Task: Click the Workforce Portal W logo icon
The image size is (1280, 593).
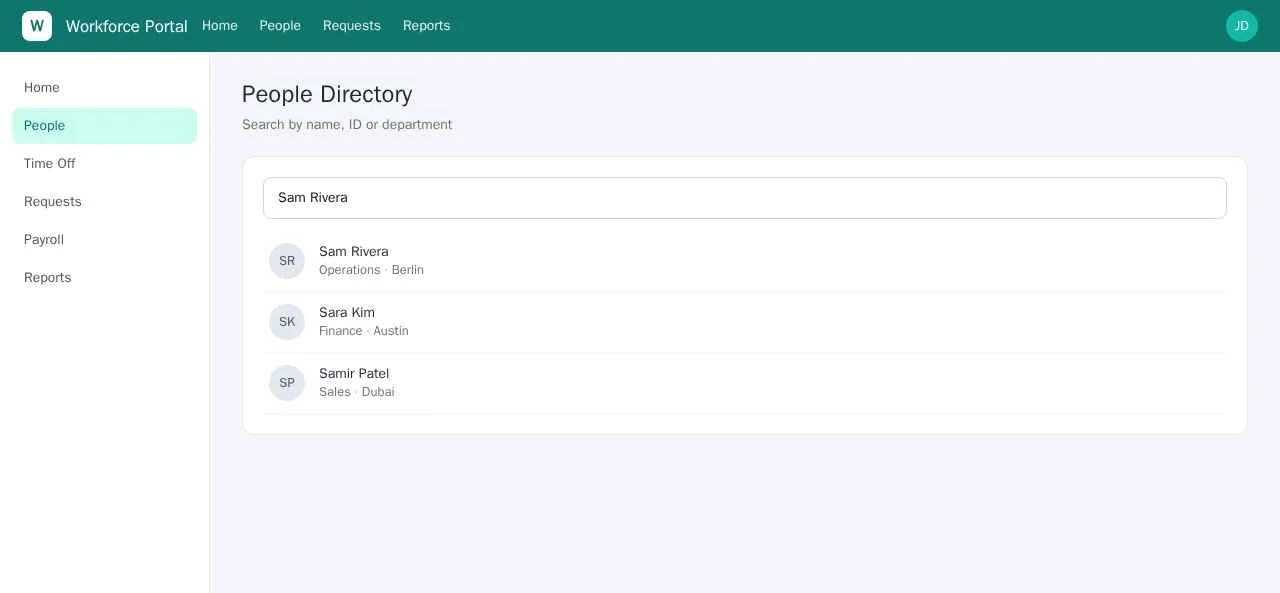Action: tap(37, 26)
